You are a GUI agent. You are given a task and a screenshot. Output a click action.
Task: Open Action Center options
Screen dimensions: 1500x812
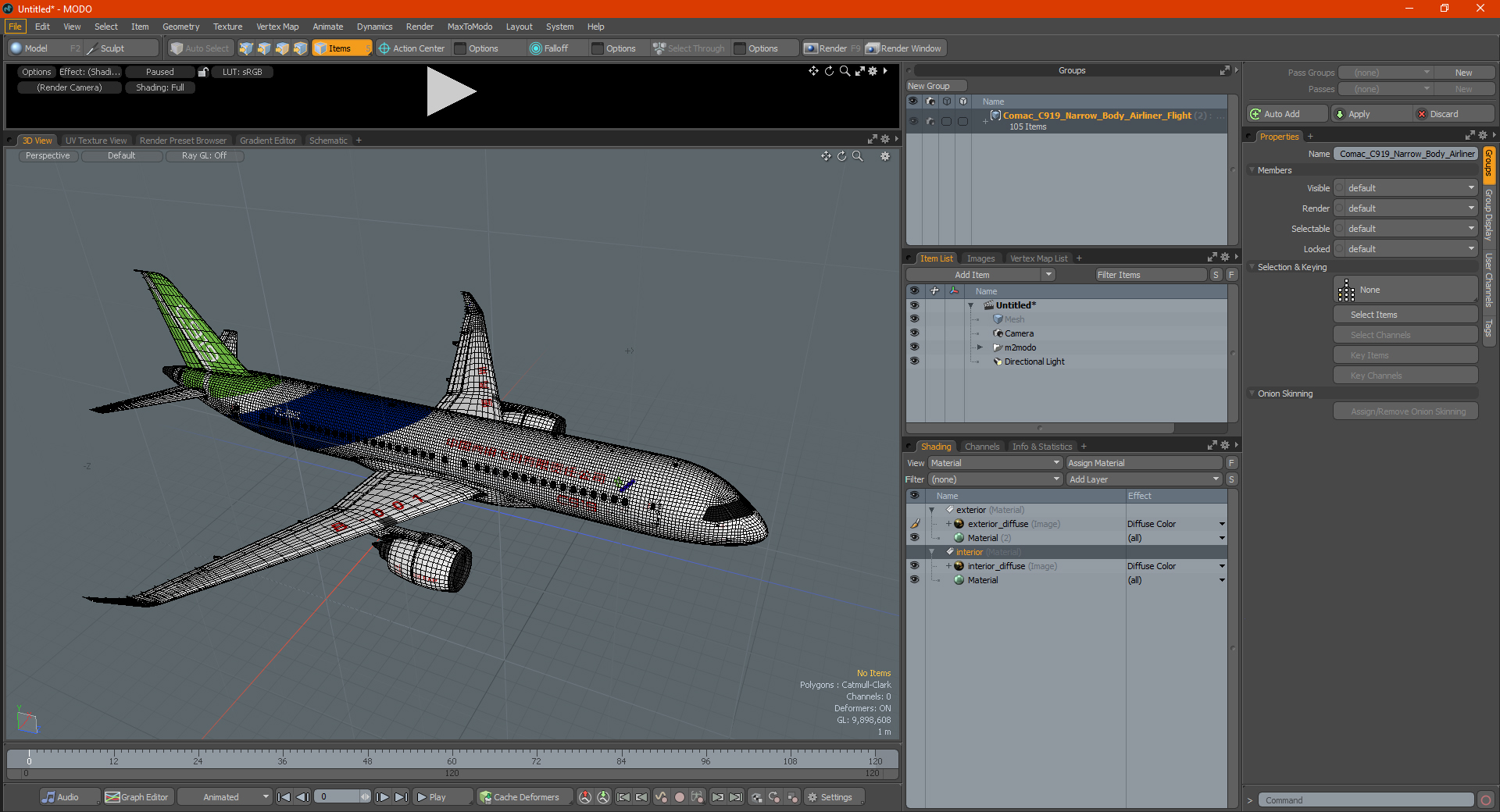point(484,48)
